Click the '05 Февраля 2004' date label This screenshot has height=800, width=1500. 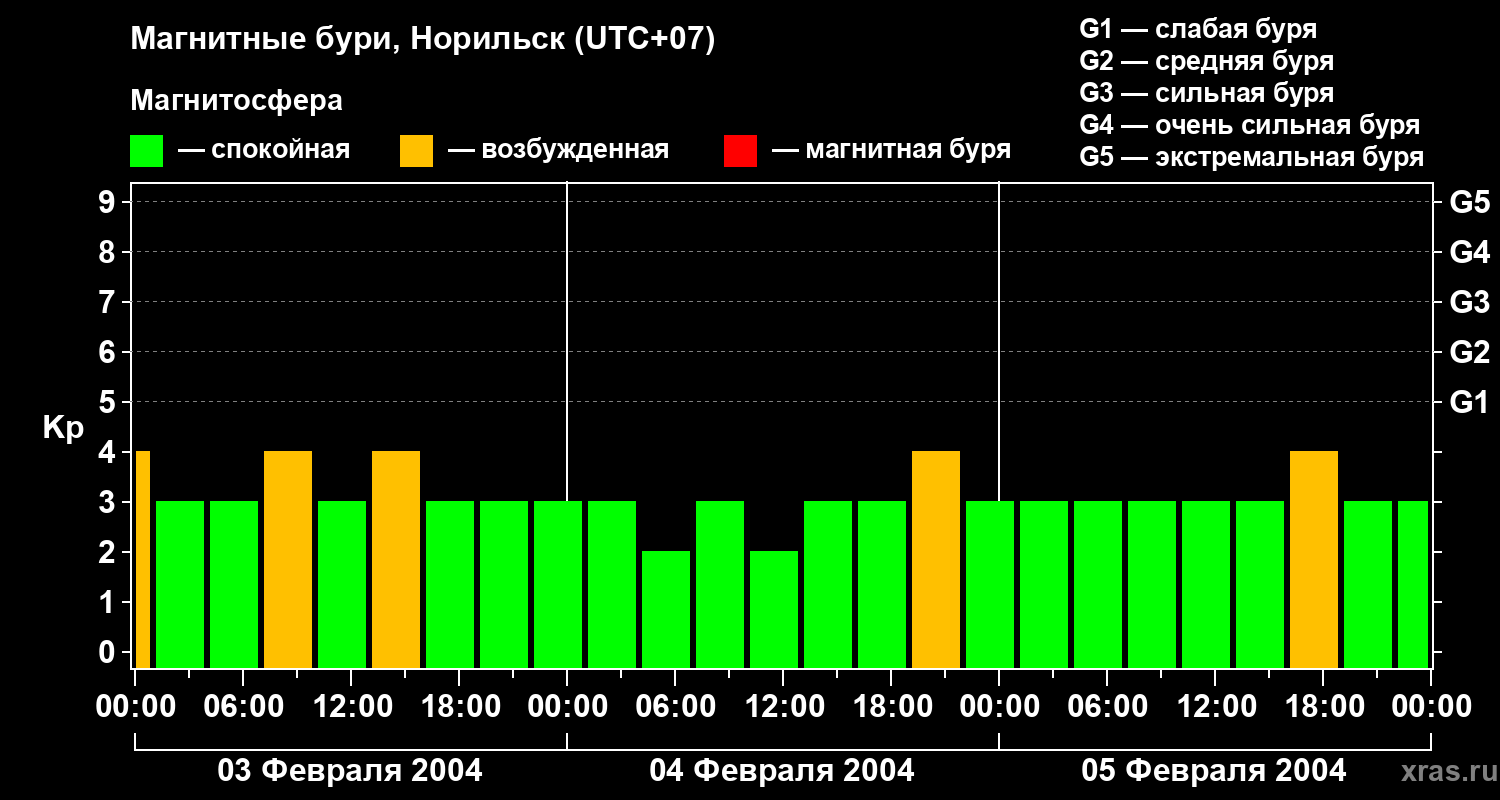tap(1214, 771)
